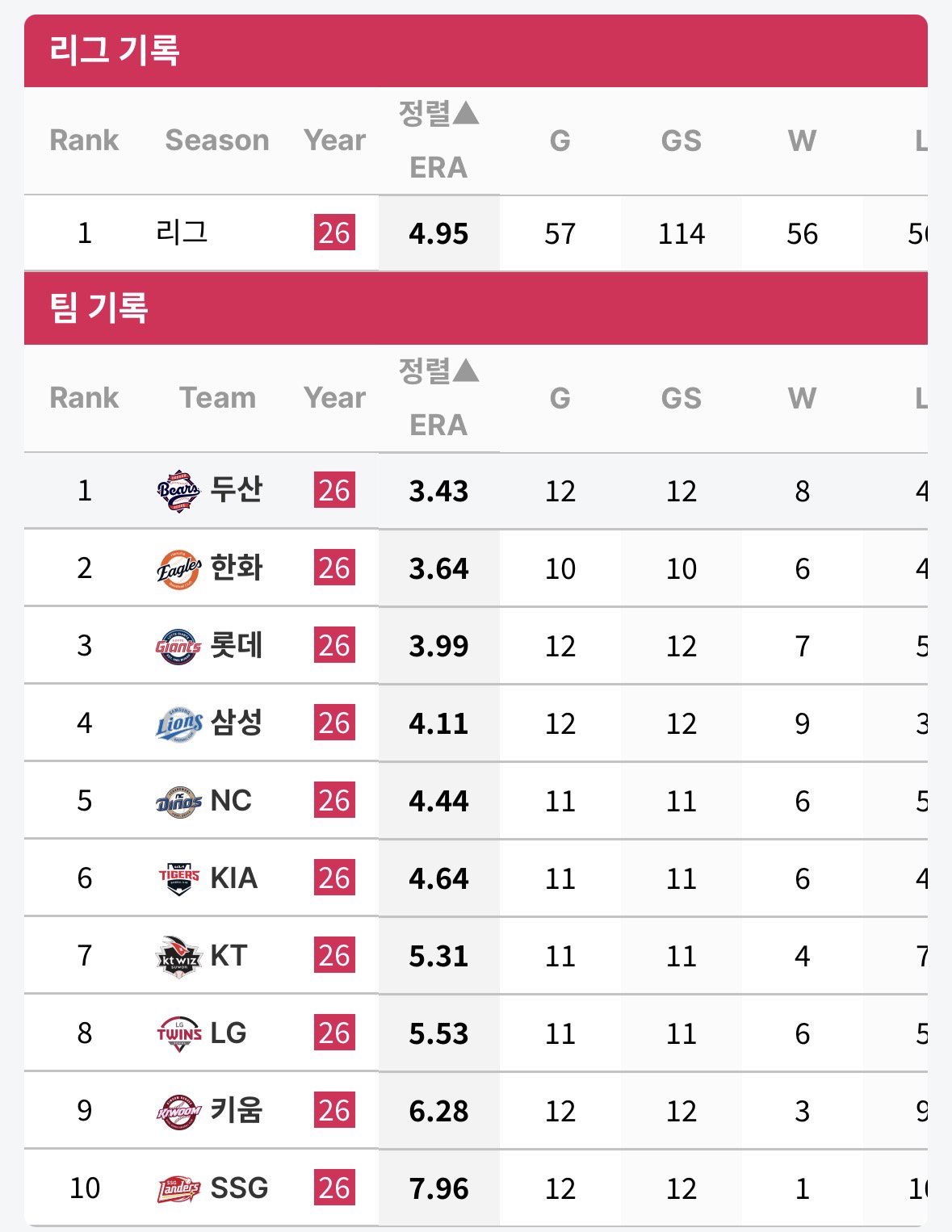The width and height of the screenshot is (952, 1232).
Task: Click the Rank header in team table
Action: (84, 397)
